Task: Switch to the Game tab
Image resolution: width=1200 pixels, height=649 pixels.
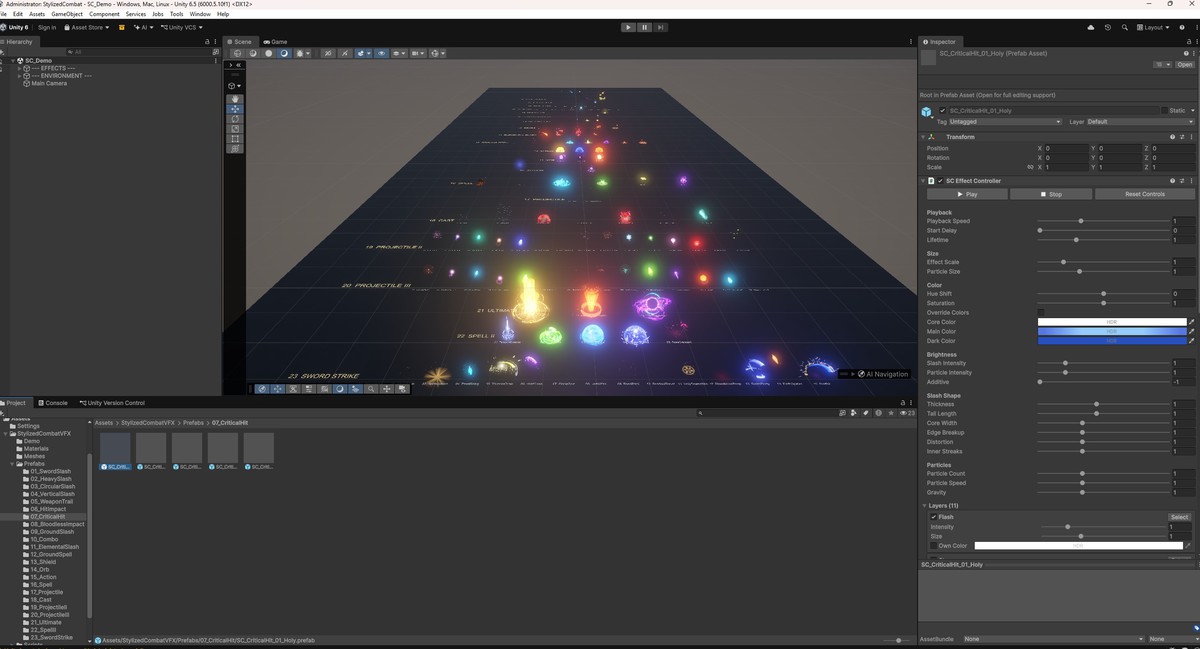Action: pos(276,42)
